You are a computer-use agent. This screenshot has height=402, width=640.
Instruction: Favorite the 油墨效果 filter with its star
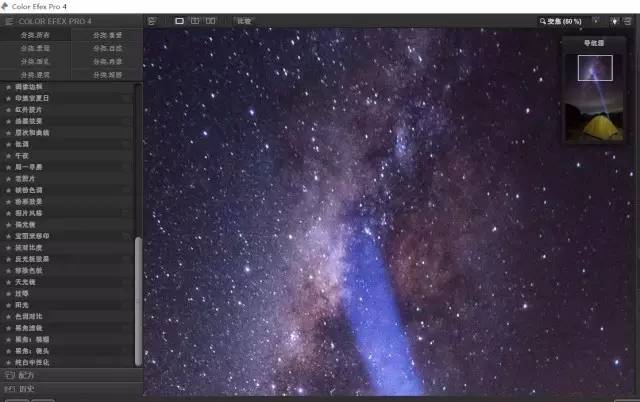click(8, 121)
